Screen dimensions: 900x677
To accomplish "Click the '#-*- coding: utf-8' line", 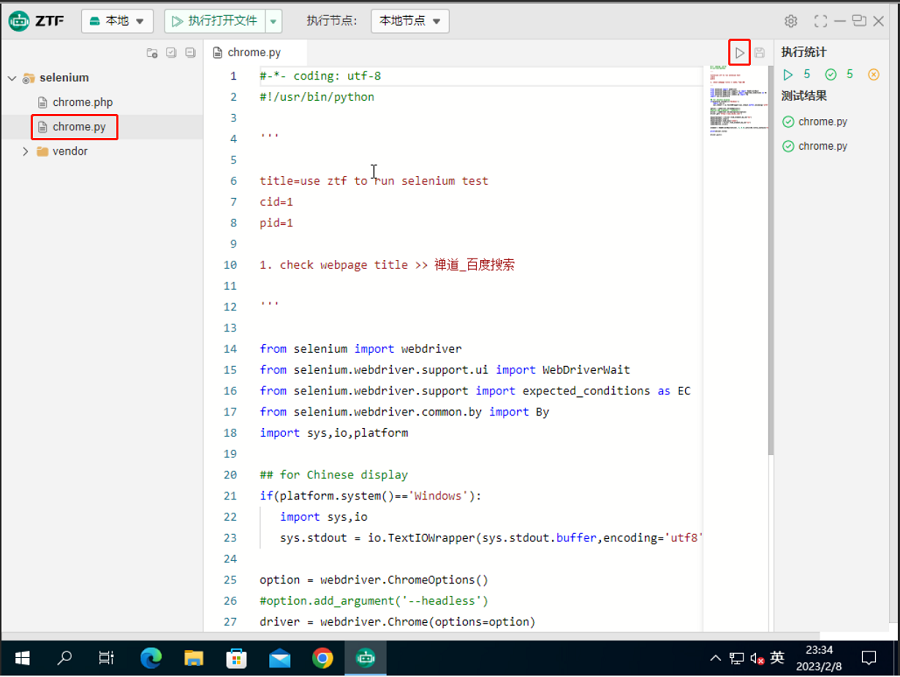I will [x=320, y=76].
